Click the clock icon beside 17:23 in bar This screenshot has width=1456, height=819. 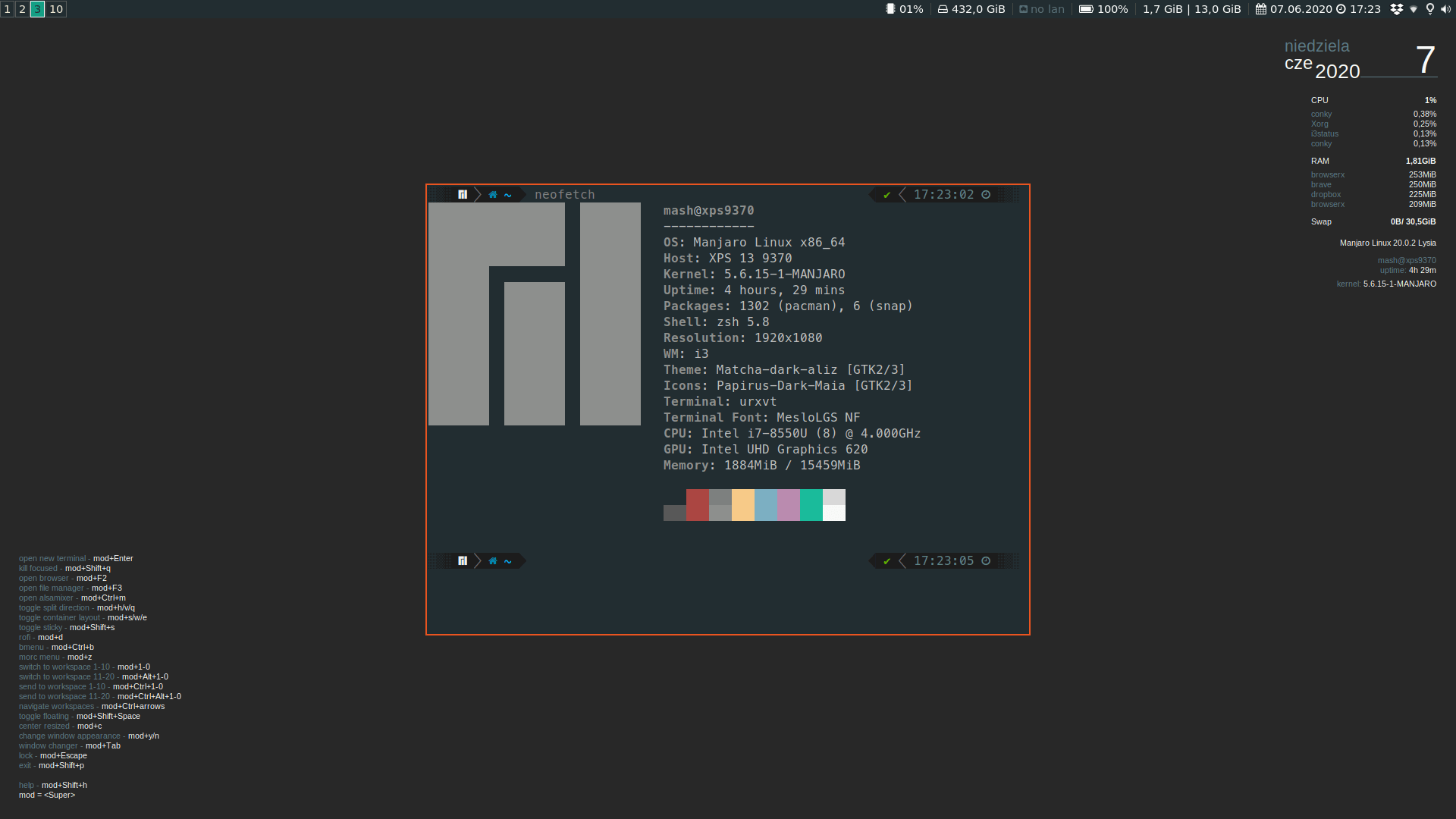pos(1341,9)
